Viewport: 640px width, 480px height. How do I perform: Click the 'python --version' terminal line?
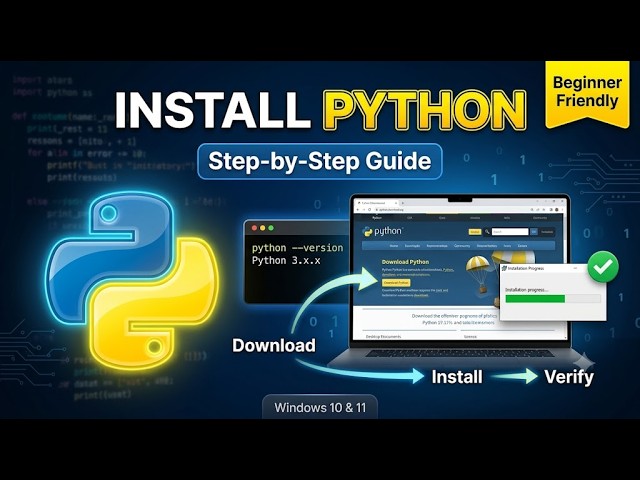click(x=297, y=248)
